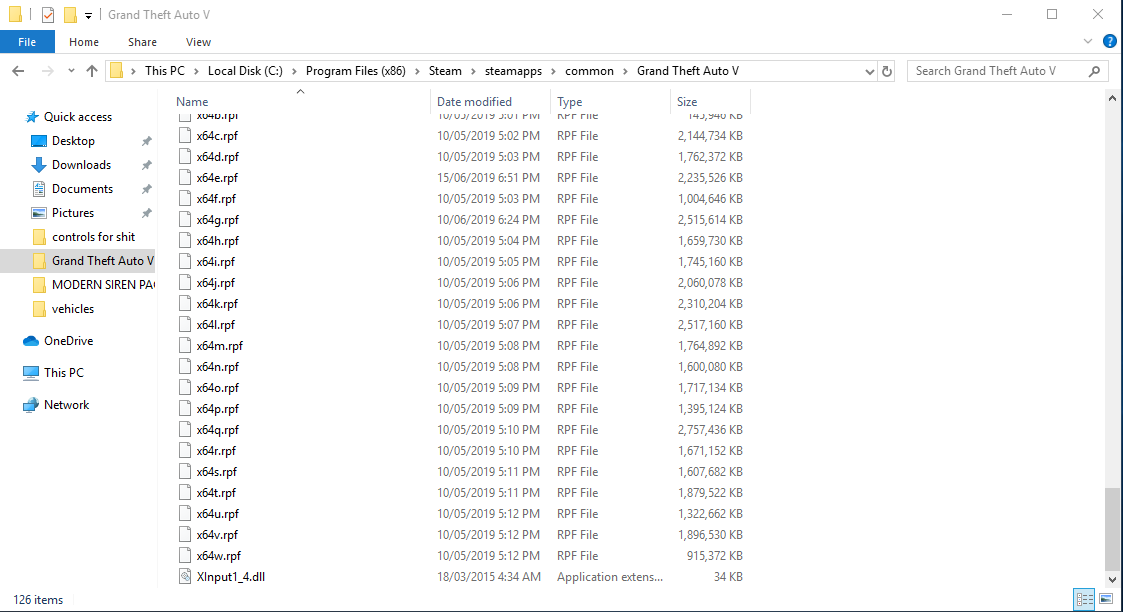The width and height of the screenshot is (1123, 612).
Task: Click 'Steam' breadcrumb in address bar
Action: [x=445, y=71]
